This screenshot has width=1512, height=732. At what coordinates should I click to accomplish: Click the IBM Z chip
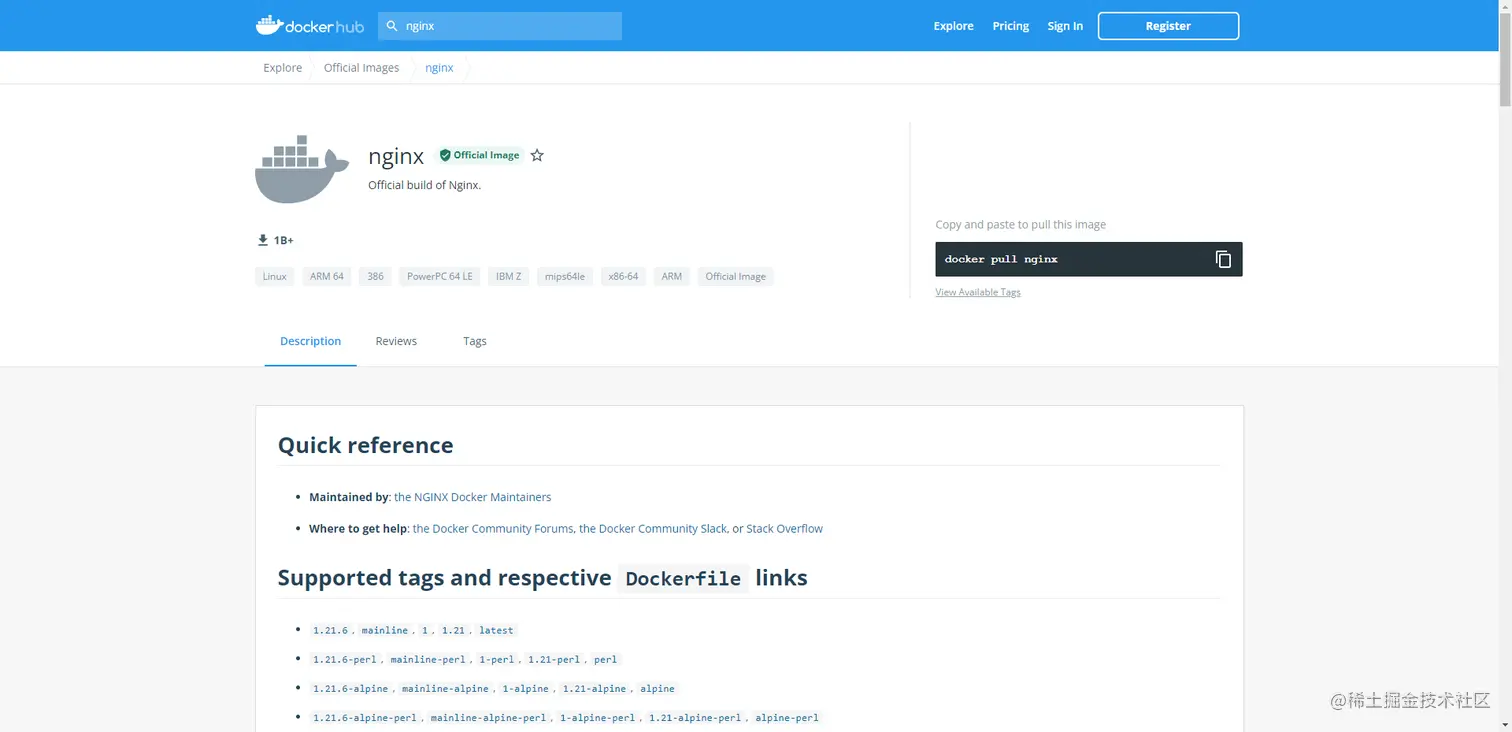tap(509, 276)
